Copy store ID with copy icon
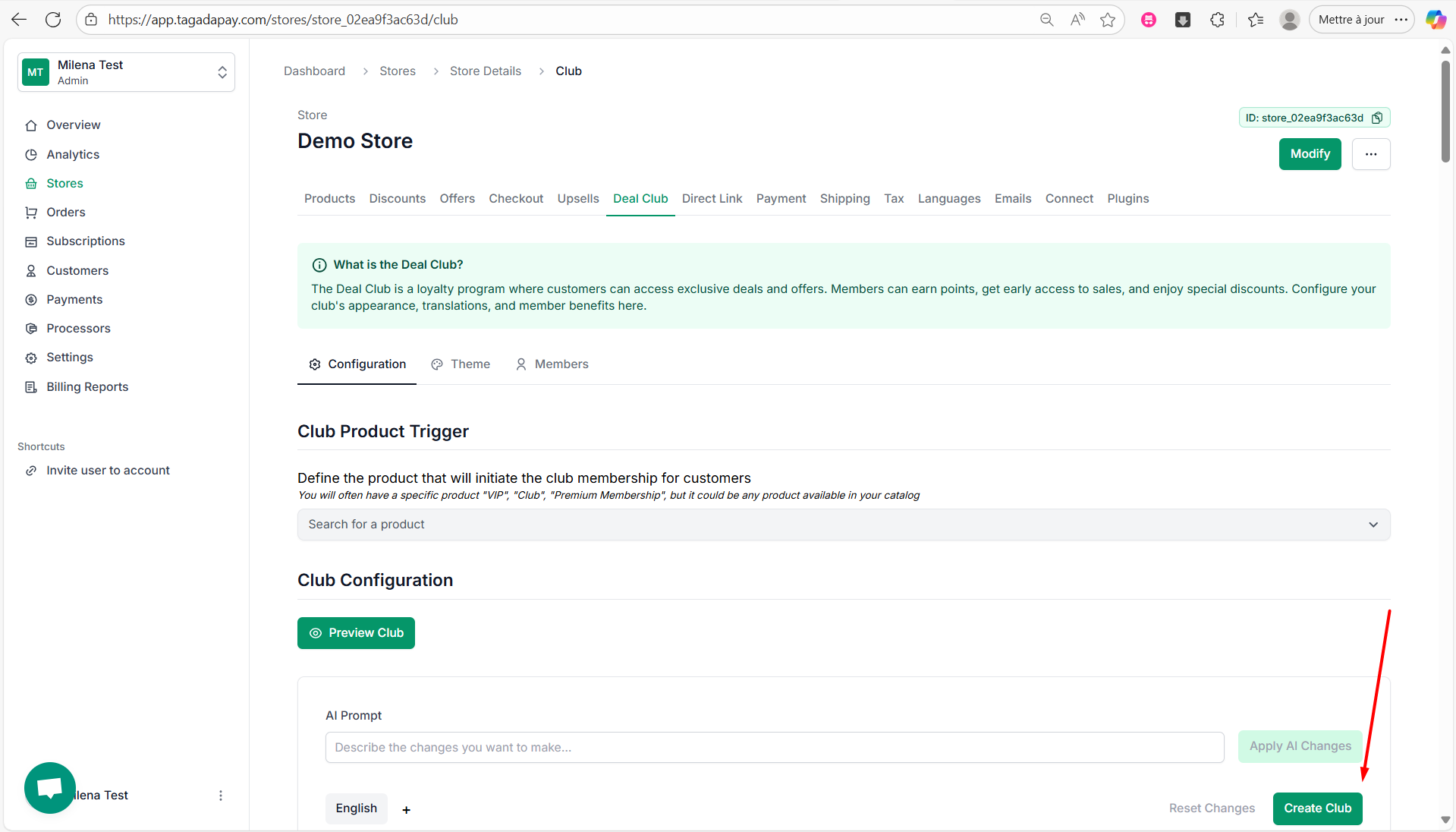The height and width of the screenshot is (832, 1456). [1377, 118]
